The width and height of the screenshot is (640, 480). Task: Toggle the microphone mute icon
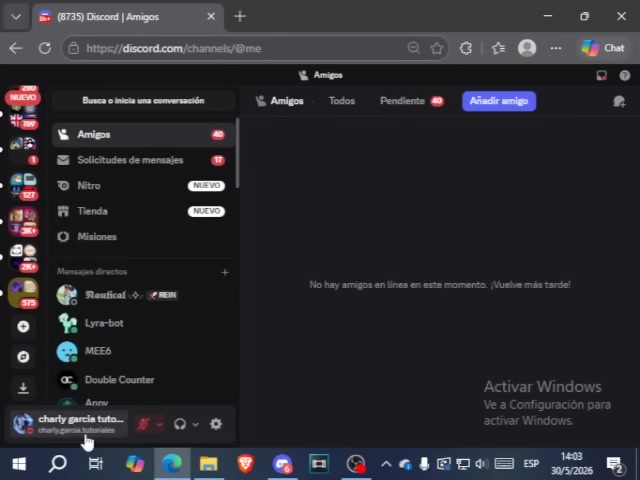point(142,424)
